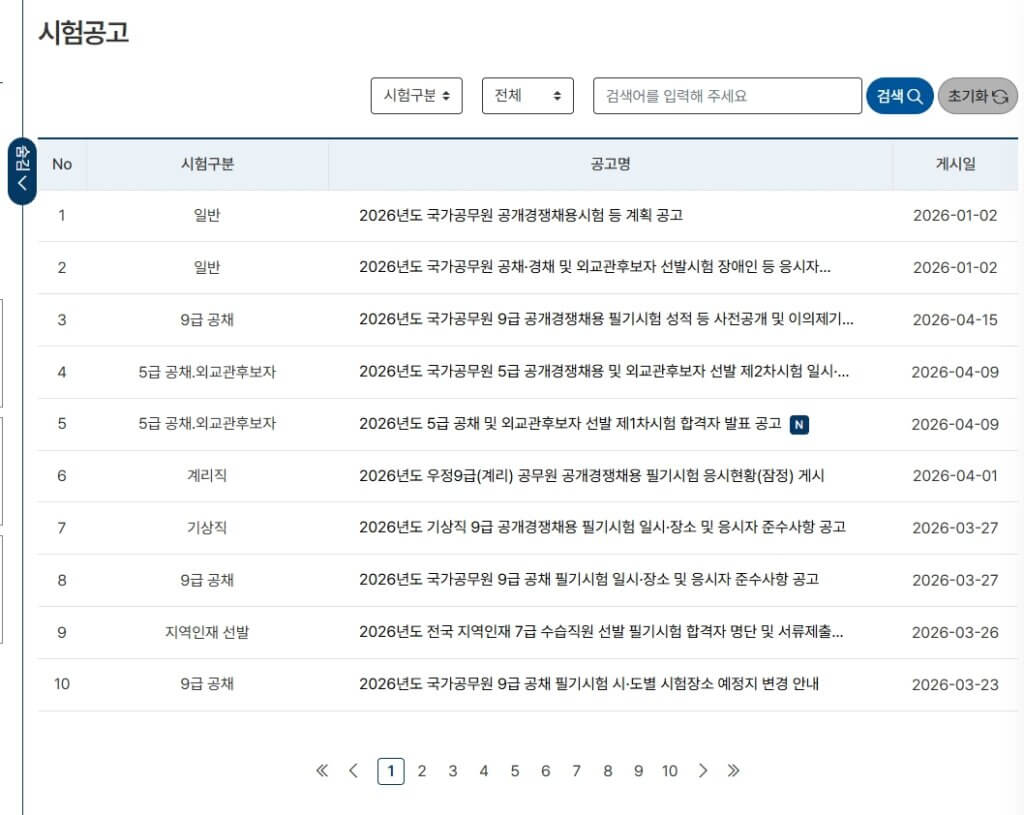Click the refresh icon on the 초기화 button
Image resolution: width=1024 pixels, height=815 pixels.
coord(1001,95)
